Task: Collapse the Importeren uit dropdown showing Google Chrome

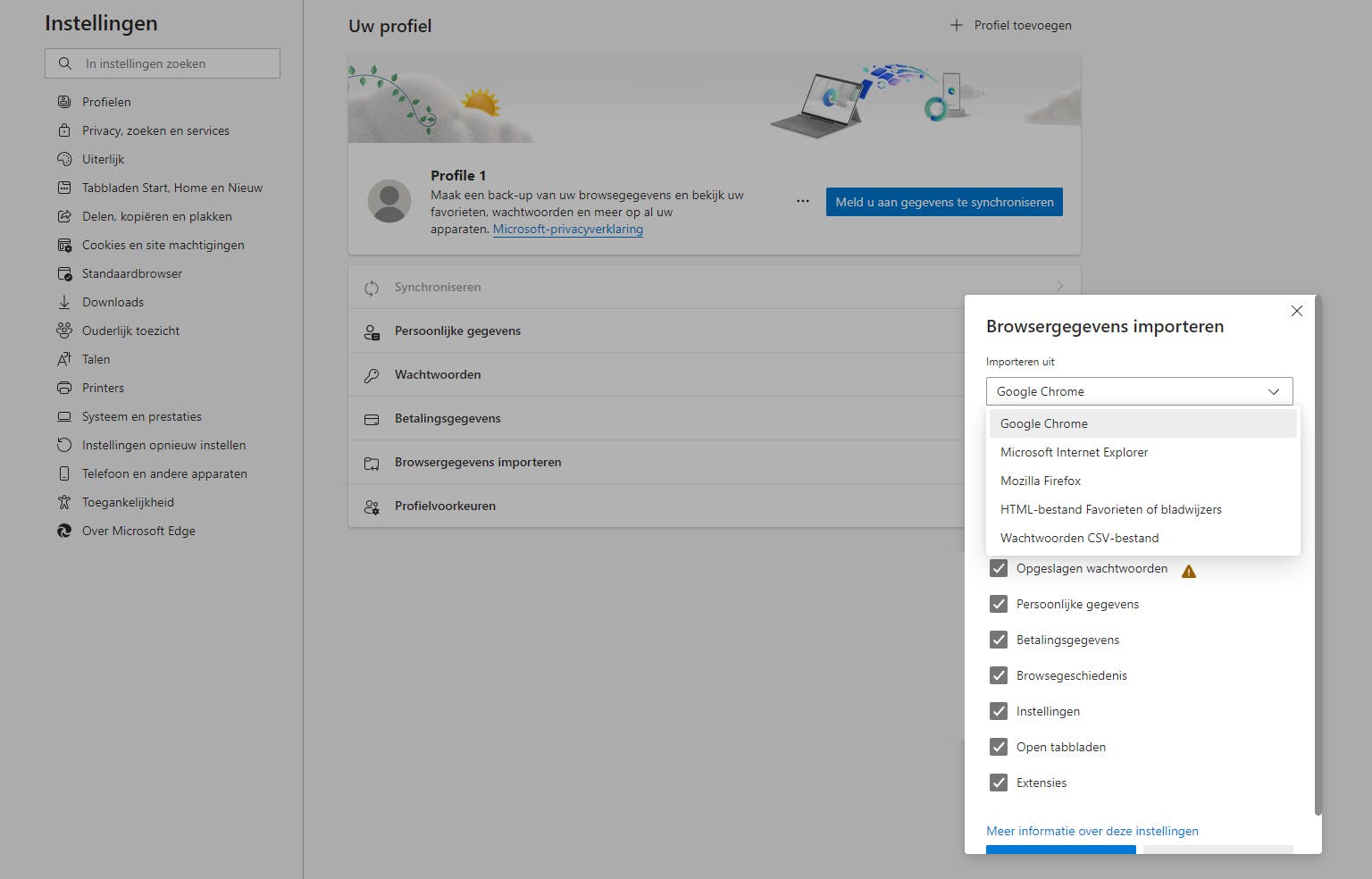Action: [1139, 391]
